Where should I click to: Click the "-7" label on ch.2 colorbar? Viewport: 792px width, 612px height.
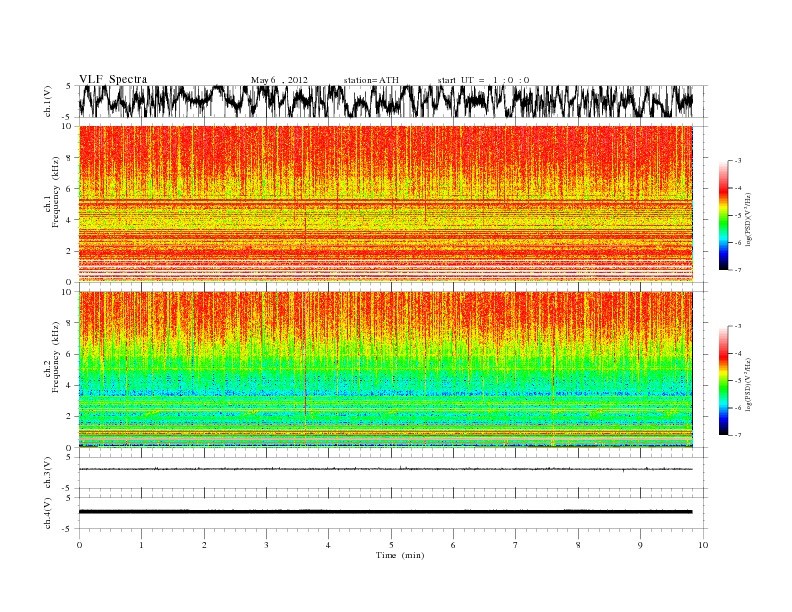(x=738, y=435)
